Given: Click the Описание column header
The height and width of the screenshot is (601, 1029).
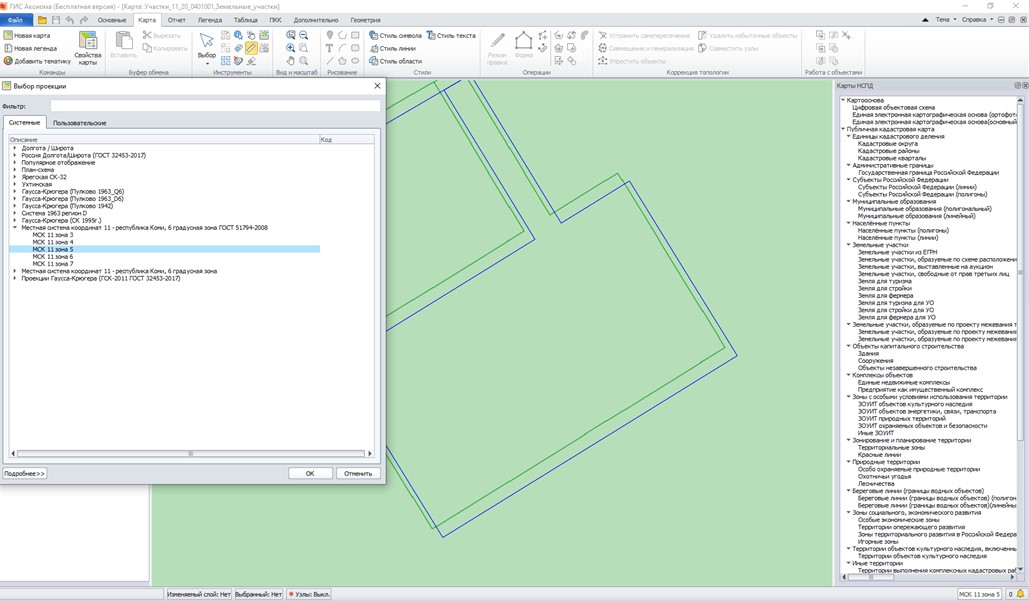Looking at the screenshot, I should pos(164,139).
